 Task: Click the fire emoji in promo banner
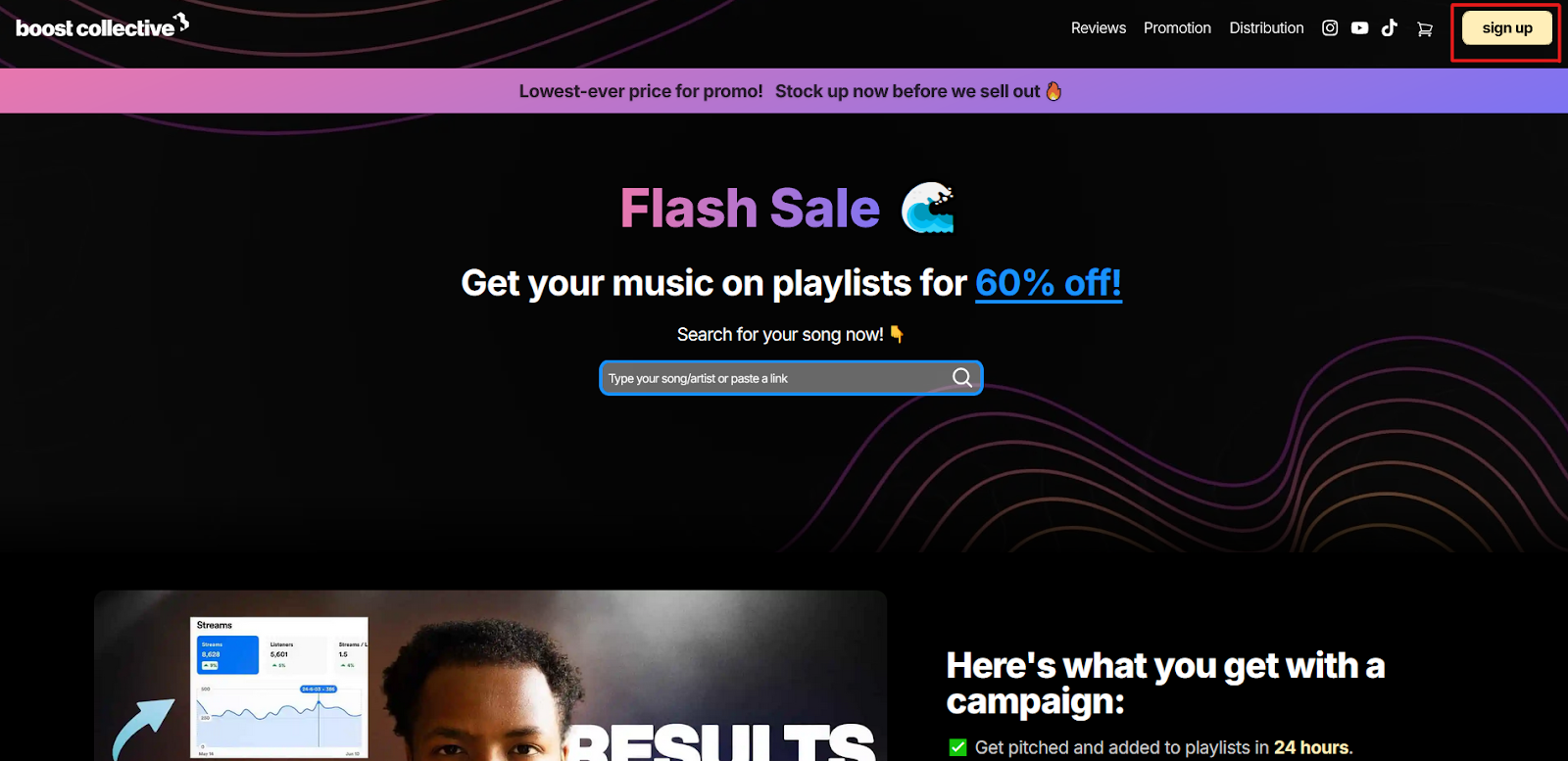pos(1053,91)
